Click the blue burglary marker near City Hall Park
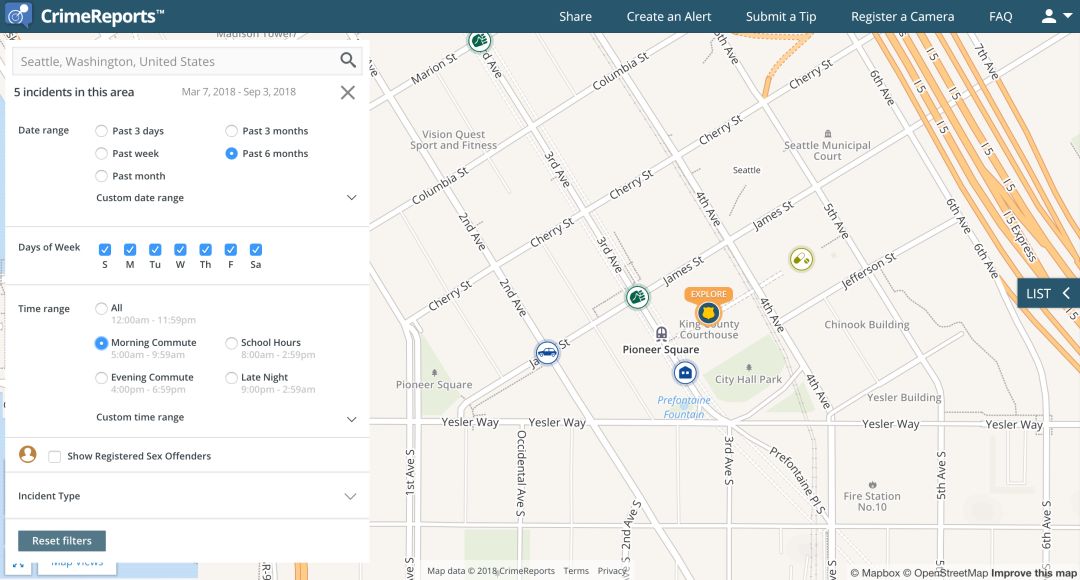The image size is (1080, 580). (x=685, y=373)
